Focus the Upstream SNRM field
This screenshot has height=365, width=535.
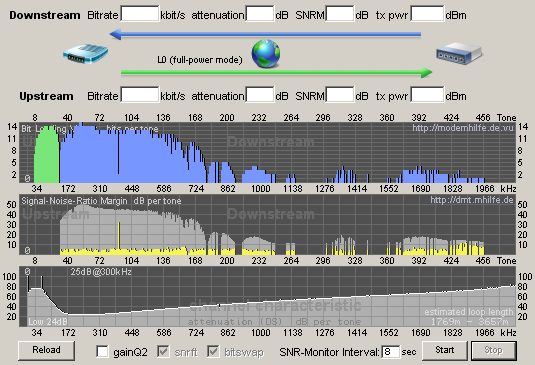340,94
